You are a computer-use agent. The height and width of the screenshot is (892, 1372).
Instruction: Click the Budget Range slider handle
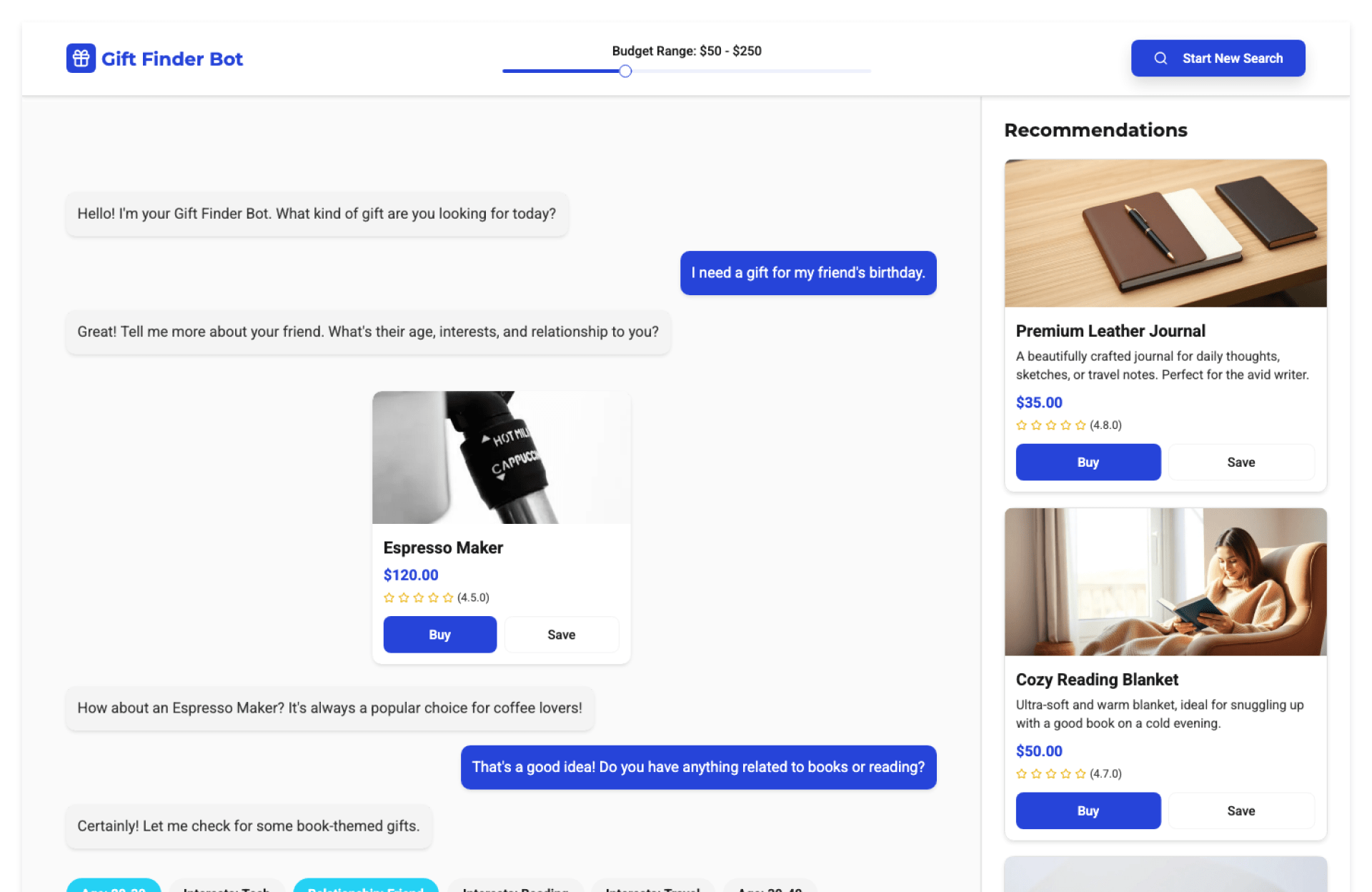click(x=625, y=71)
